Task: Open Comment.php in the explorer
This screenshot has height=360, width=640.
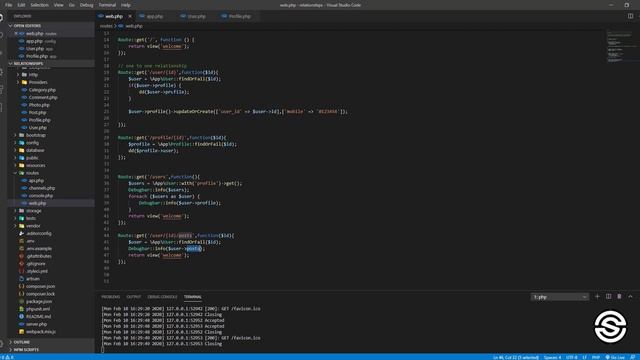Action: point(43,98)
